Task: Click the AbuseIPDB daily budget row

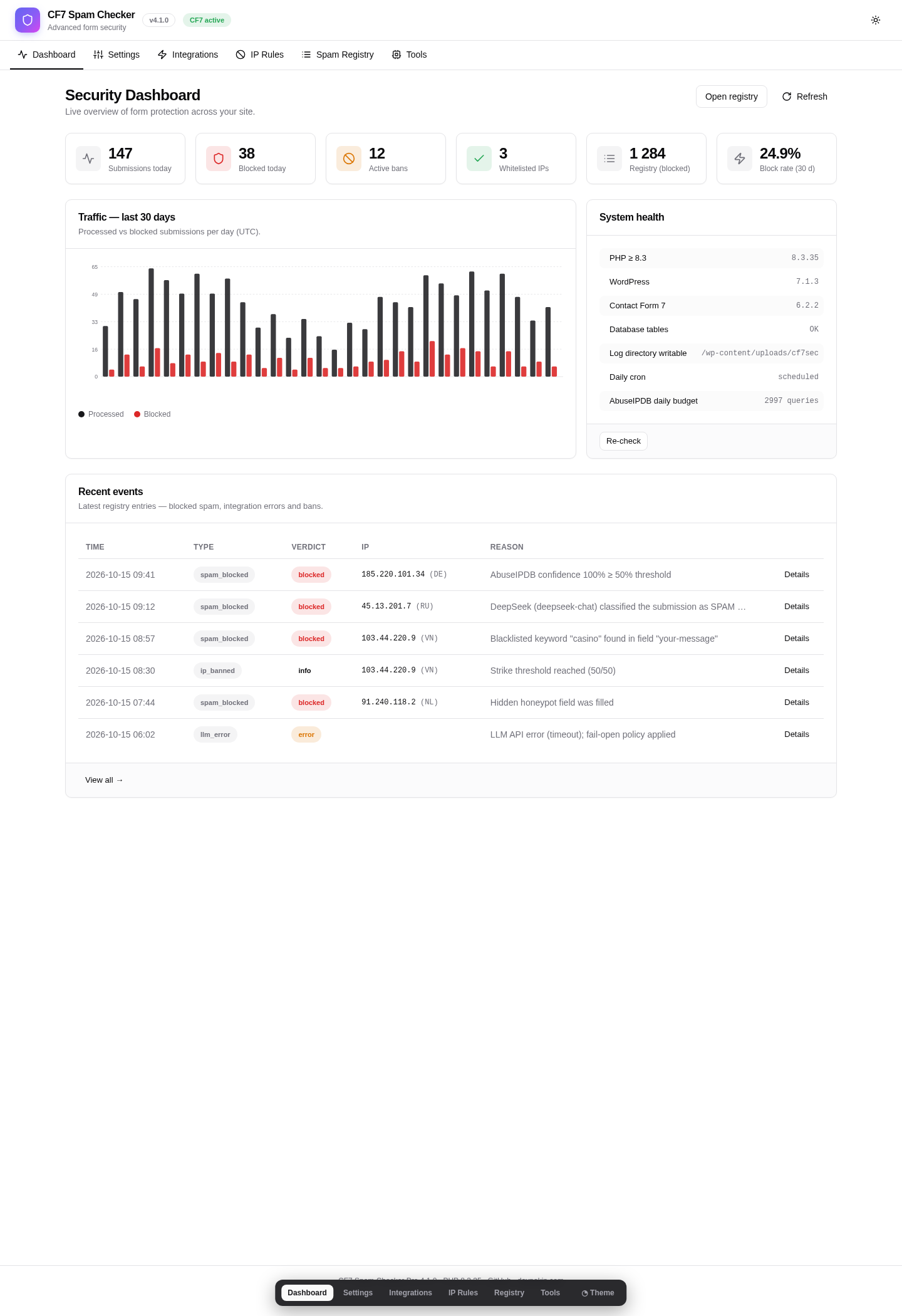Action: (x=712, y=401)
